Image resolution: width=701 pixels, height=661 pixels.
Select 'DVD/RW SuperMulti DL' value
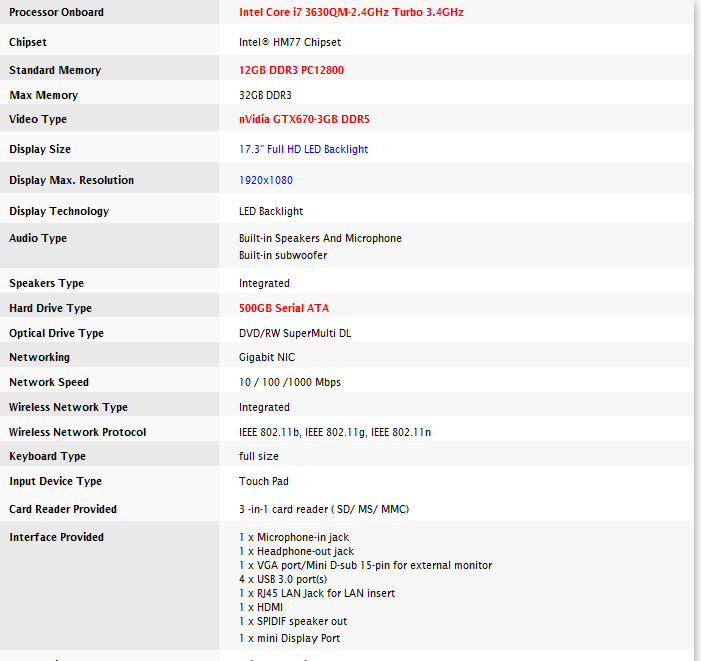pos(295,333)
